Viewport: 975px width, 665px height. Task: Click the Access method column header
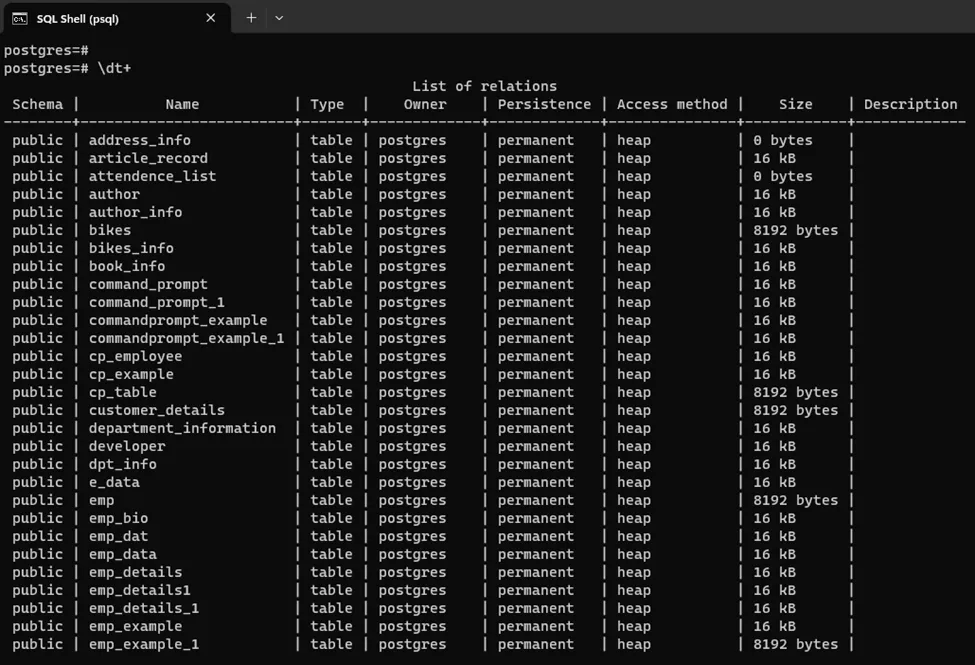(x=672, y=104)
